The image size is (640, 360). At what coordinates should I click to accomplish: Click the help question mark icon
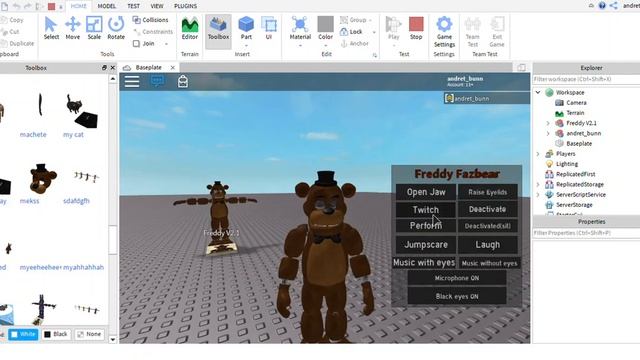[602, 5]
